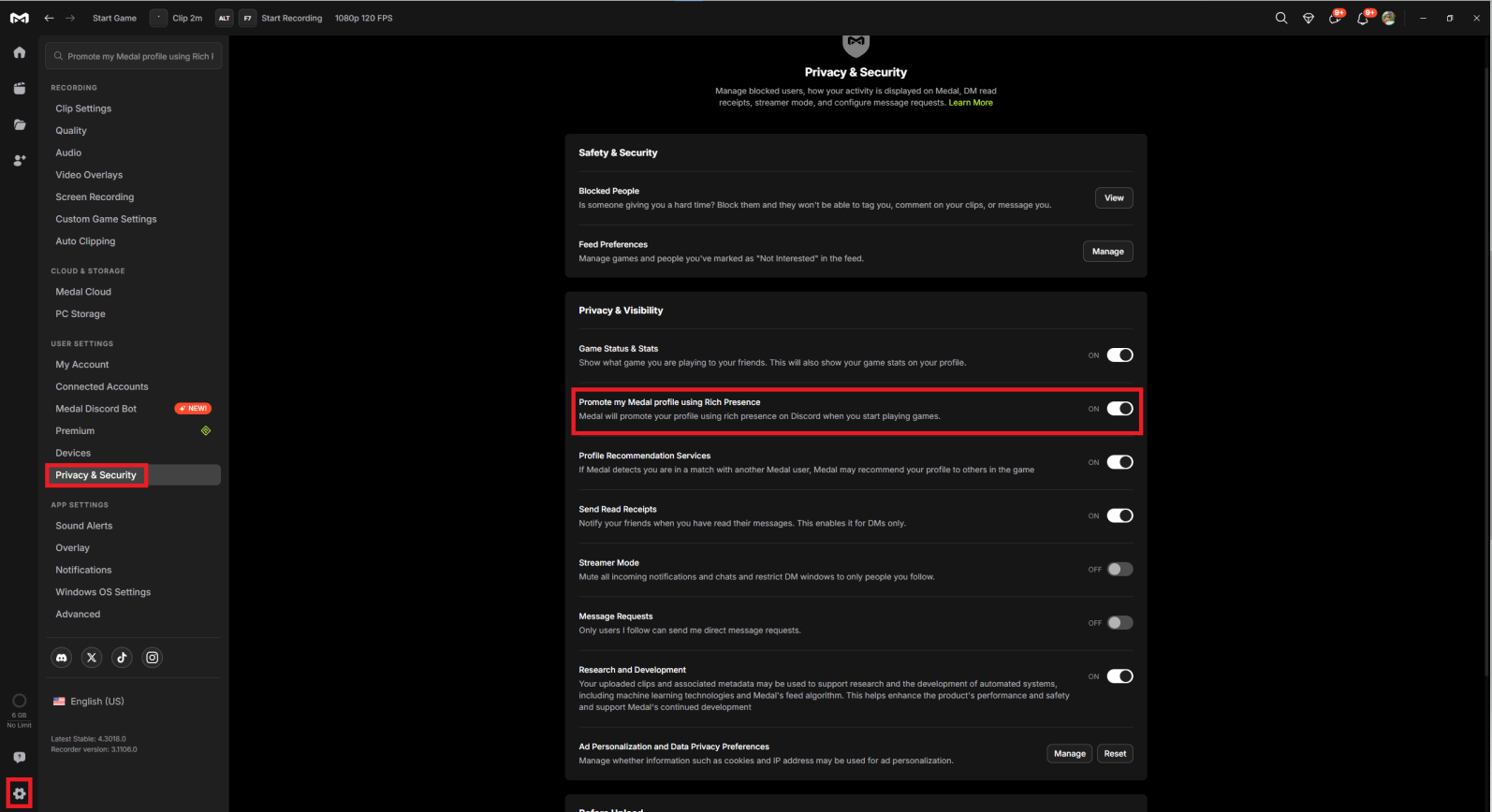Open the English (US) language selector

pyautogui.click(x=89, y=702)
